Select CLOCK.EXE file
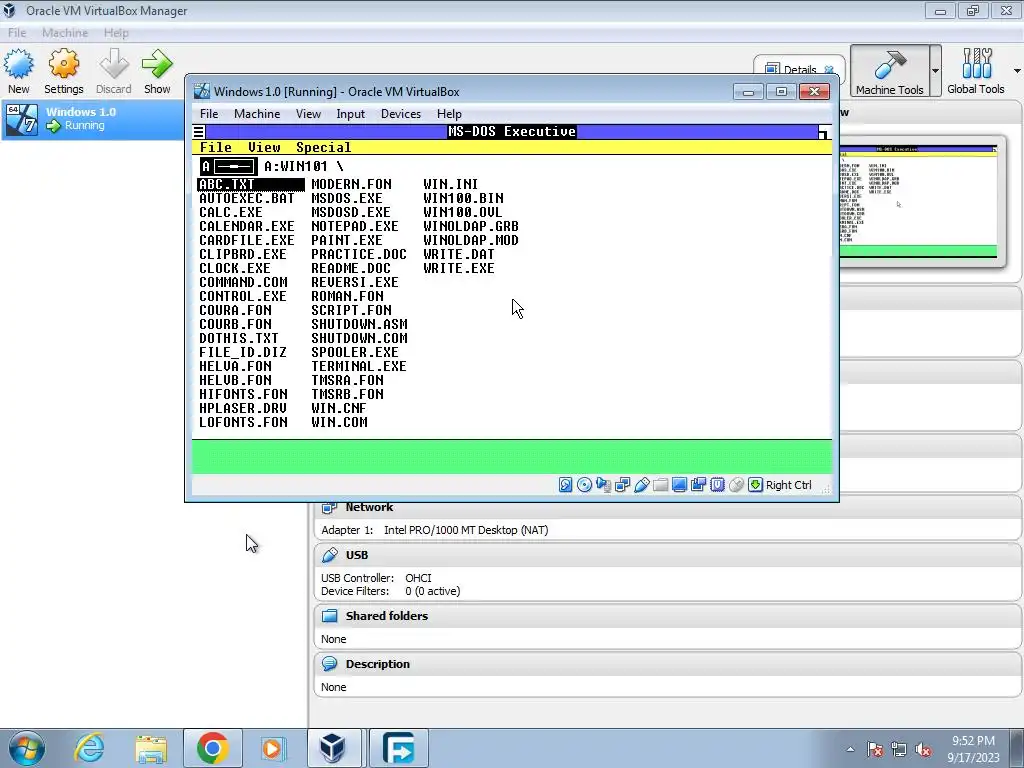Image resolution: width=1024 pixels, height=768 pixels. click(234, 268)
